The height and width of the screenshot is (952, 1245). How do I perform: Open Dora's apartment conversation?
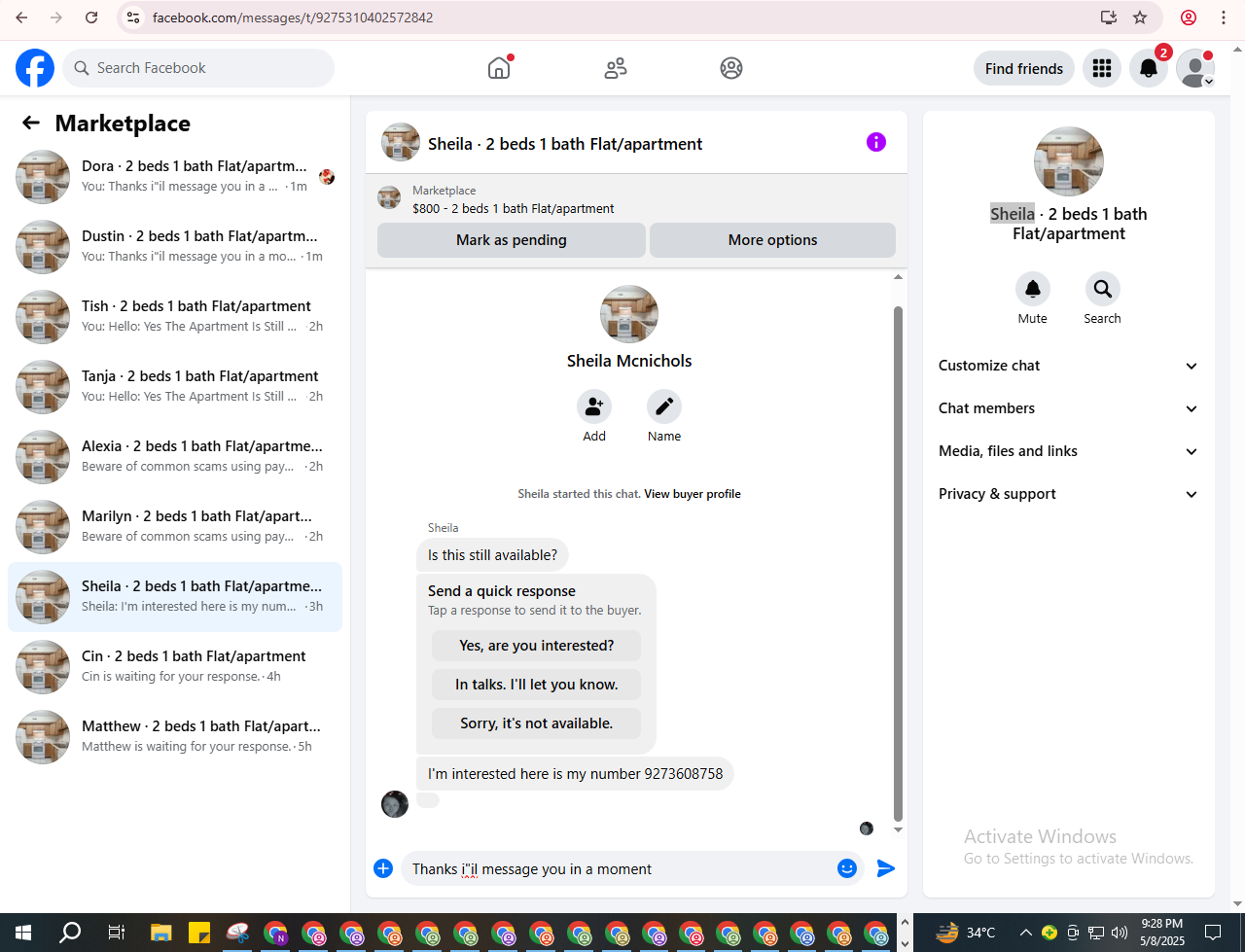pyautogui.click(x=175, y=176)
